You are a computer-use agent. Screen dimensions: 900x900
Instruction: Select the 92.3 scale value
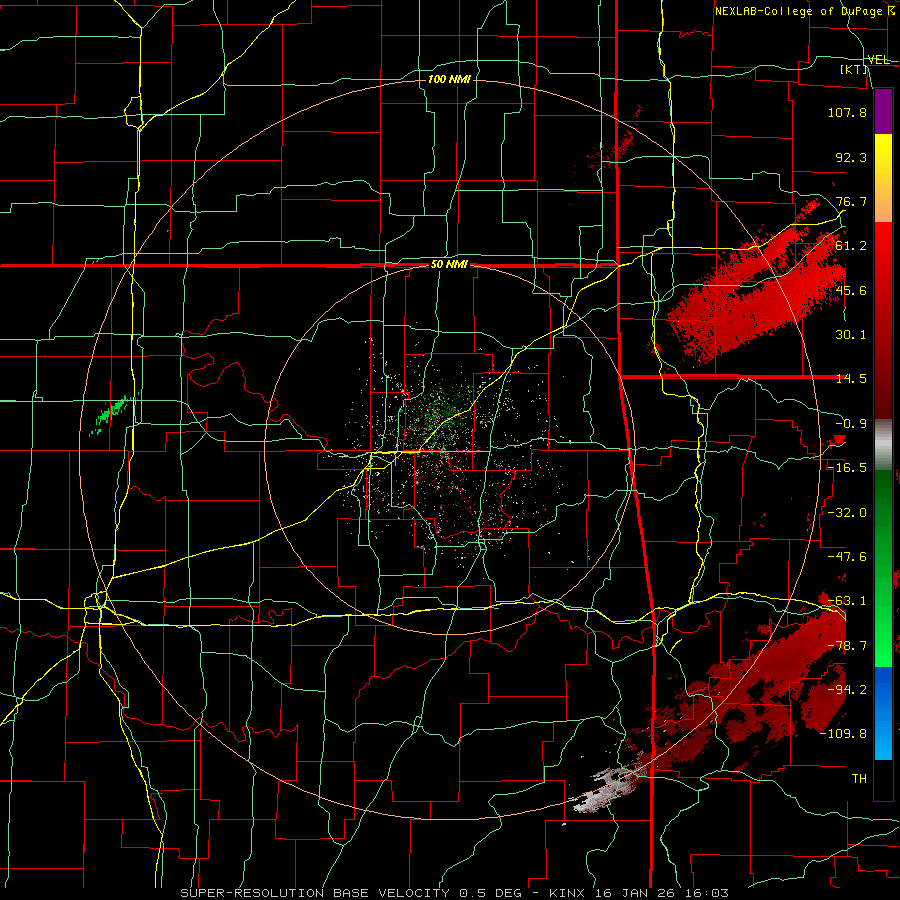851,157
